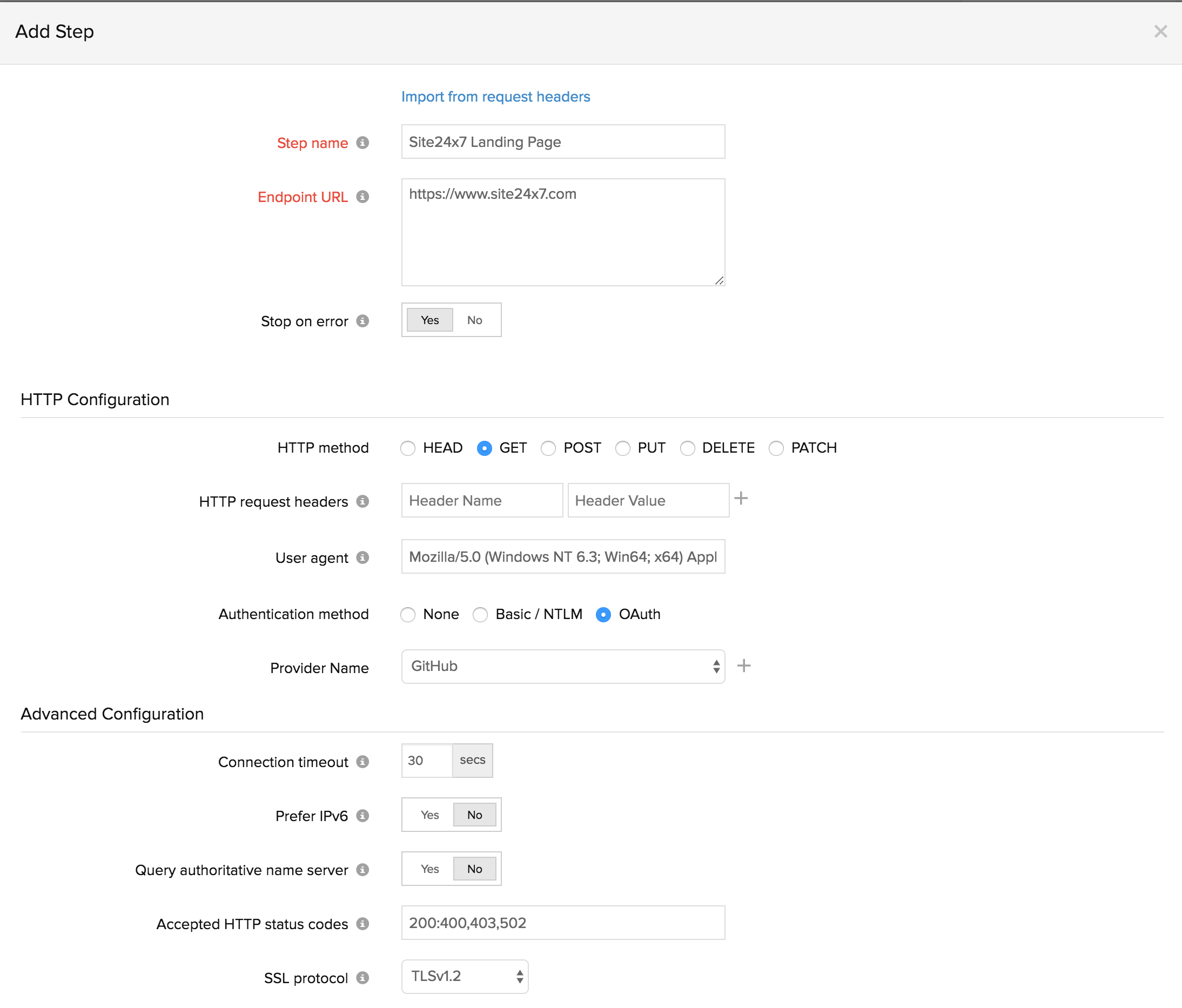Click the info icon beside Step name

[x=362, y=143]
